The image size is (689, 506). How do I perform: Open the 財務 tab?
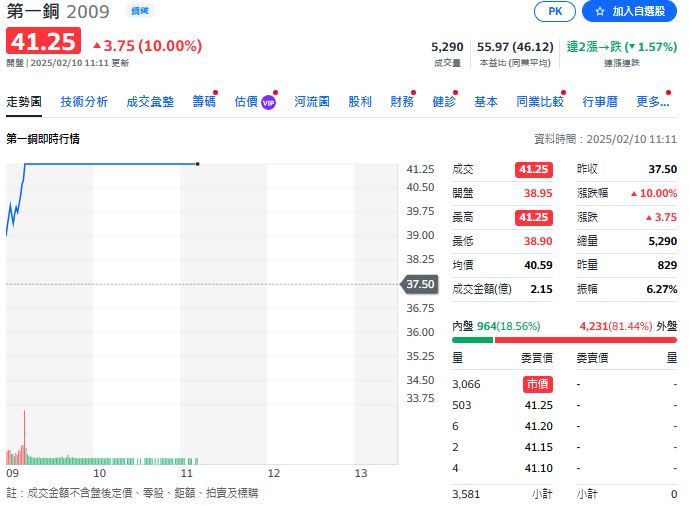click(x=402, y=102)
